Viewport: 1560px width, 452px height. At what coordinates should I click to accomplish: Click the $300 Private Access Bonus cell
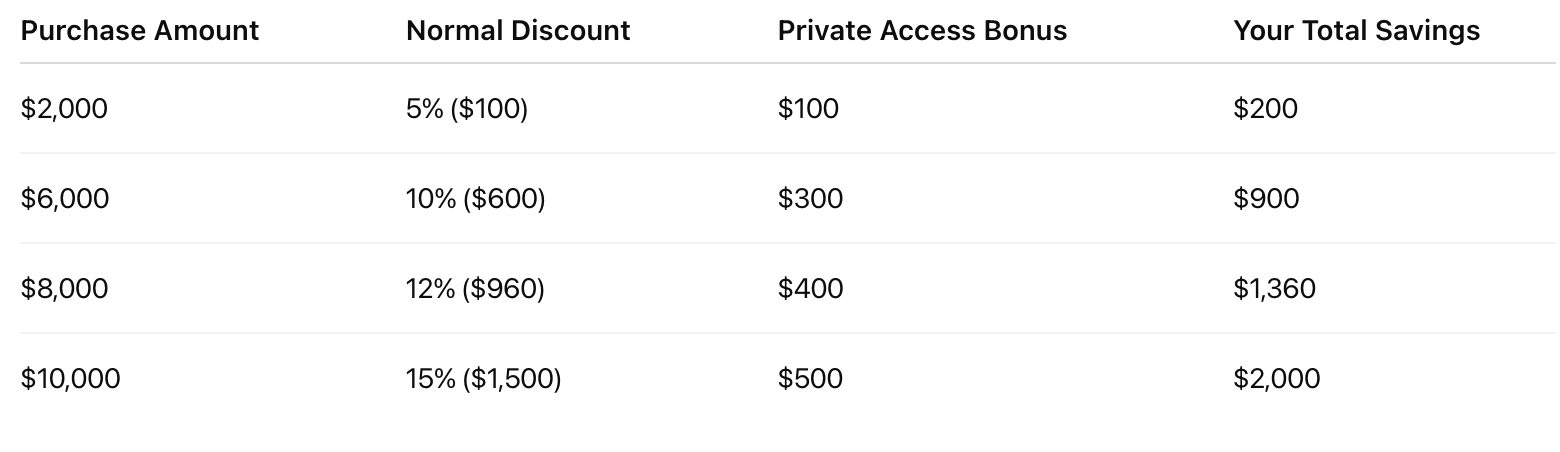(810, 199)
